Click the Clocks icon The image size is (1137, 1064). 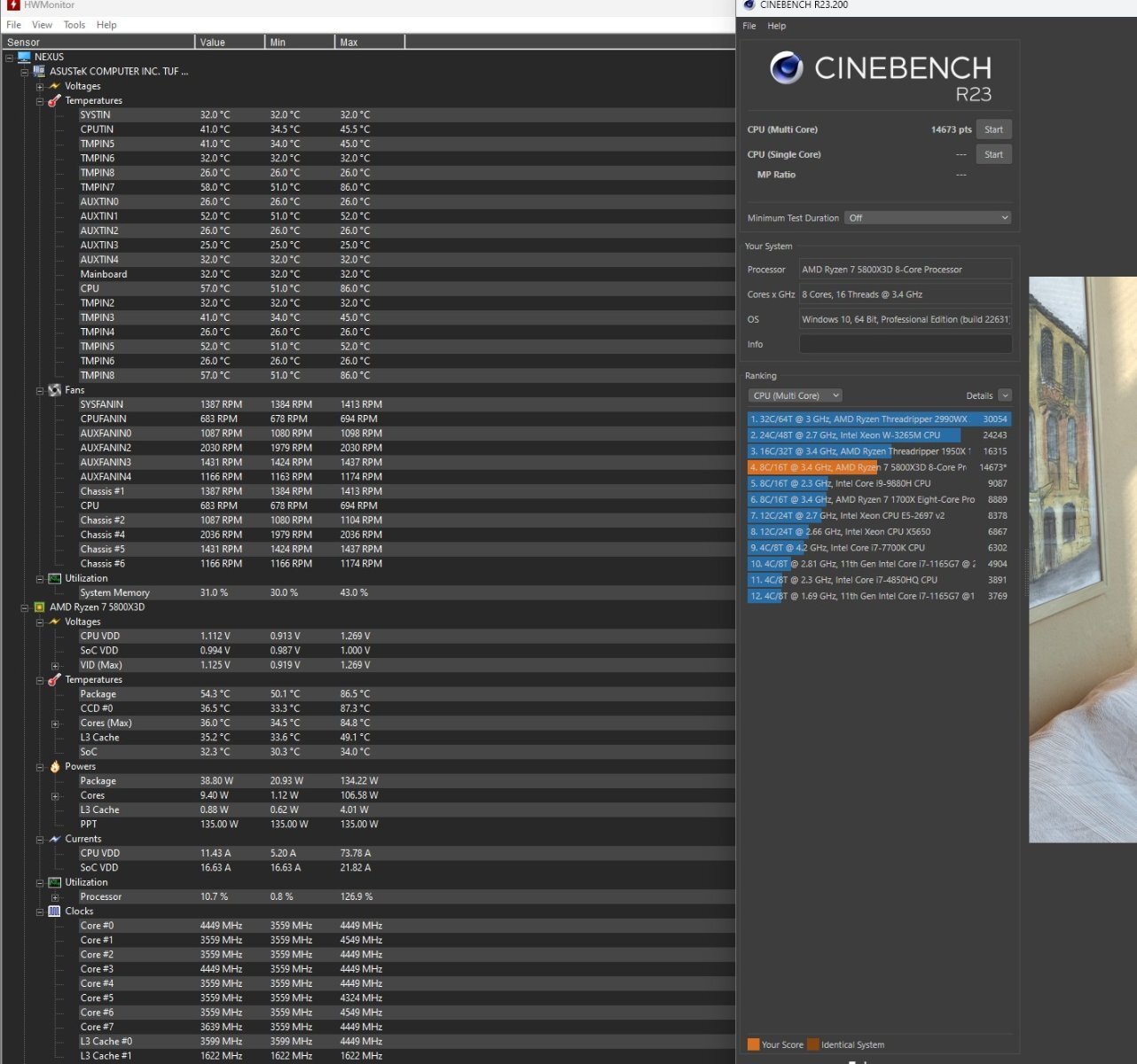(x=54, y=911)
